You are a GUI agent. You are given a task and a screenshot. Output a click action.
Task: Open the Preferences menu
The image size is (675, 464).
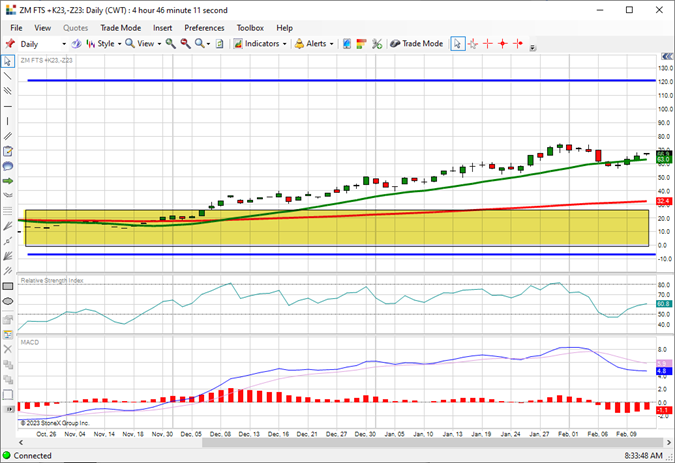coord(204,28)
